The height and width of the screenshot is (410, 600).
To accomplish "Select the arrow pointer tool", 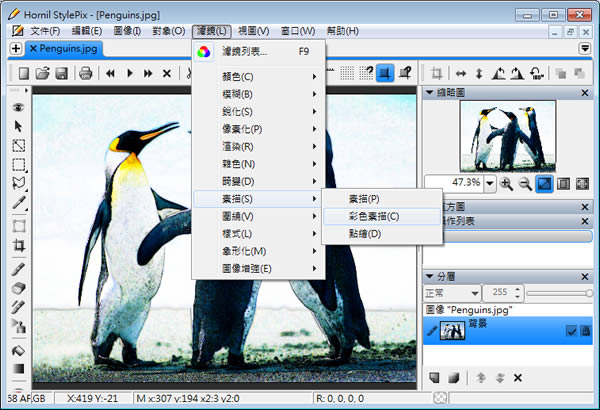I will 18,126.
